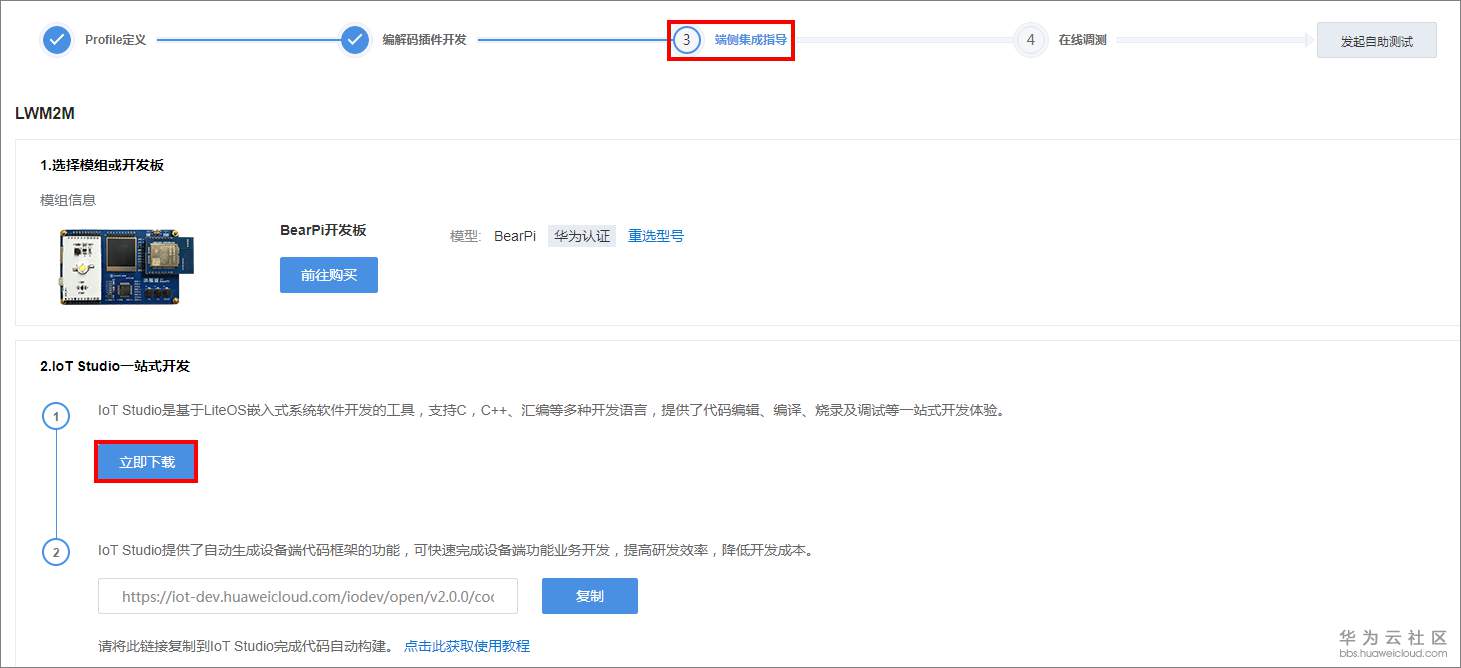
Task: Click the 华为认证 tag
Action: click(x=582, y=236)
